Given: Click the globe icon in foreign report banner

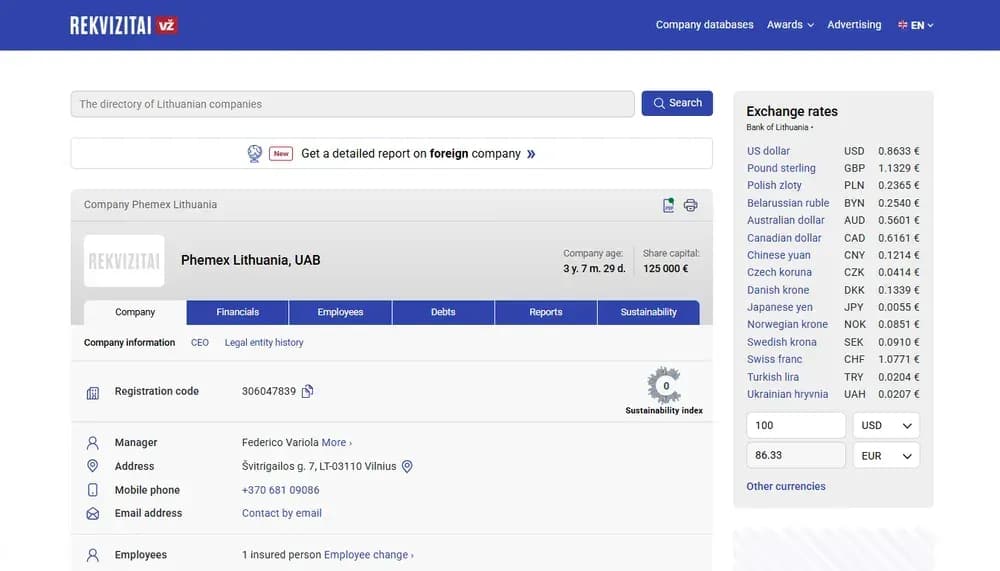Looking at the screenshot, I should [254, 154].
